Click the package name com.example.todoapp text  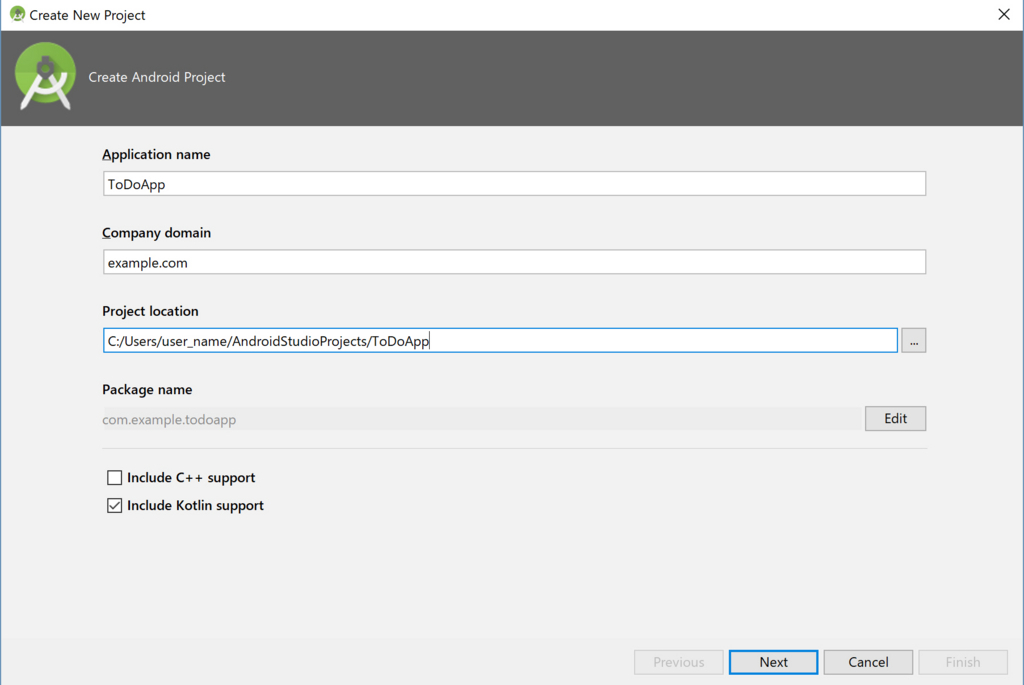point(169,419)
